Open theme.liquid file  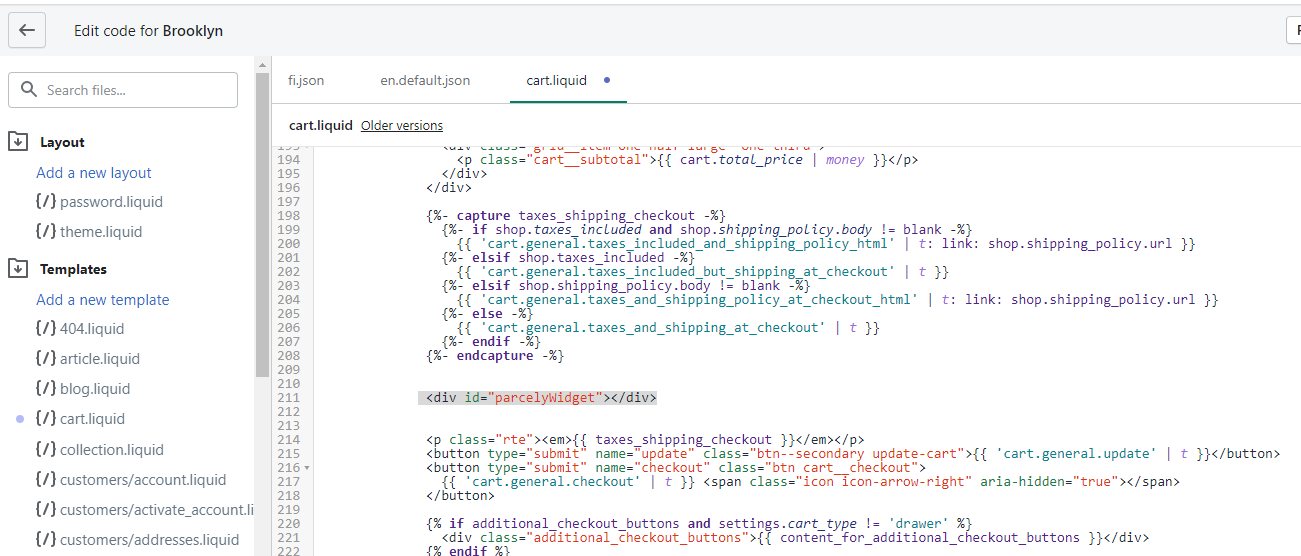pos(101,232)
